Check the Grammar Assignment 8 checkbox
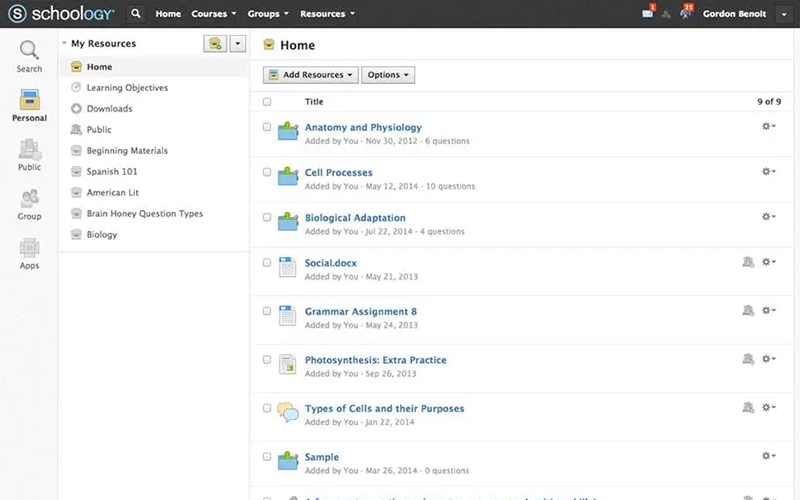The width and height of the screenshot is (800, 500). point(267,311)
